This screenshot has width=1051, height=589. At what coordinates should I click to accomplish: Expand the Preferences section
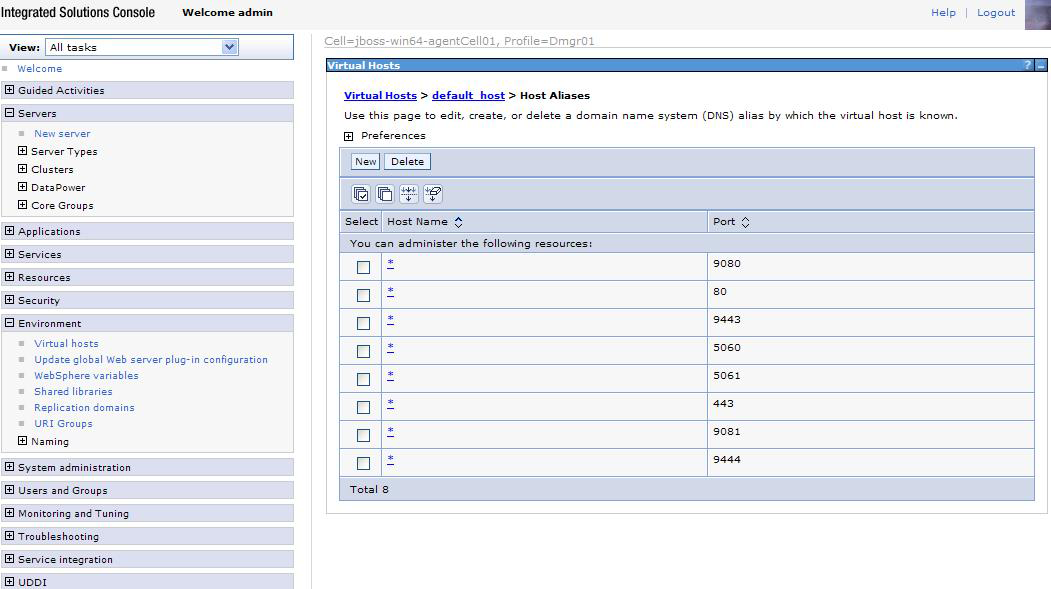pyautogui.click(x=349, y=136)
